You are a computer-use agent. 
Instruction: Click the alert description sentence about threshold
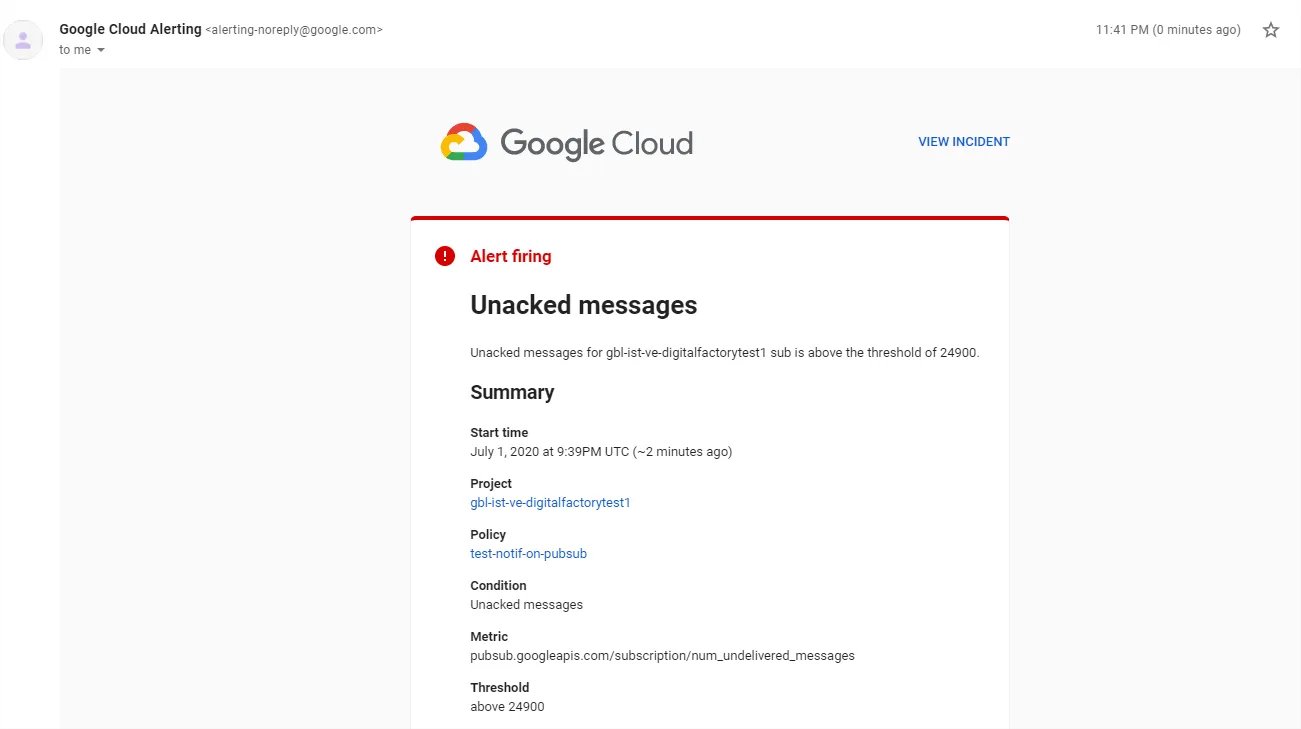pos(724,353)
